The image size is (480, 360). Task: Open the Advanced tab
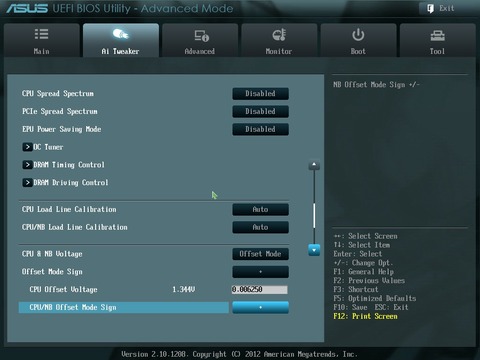coord(200,40)
